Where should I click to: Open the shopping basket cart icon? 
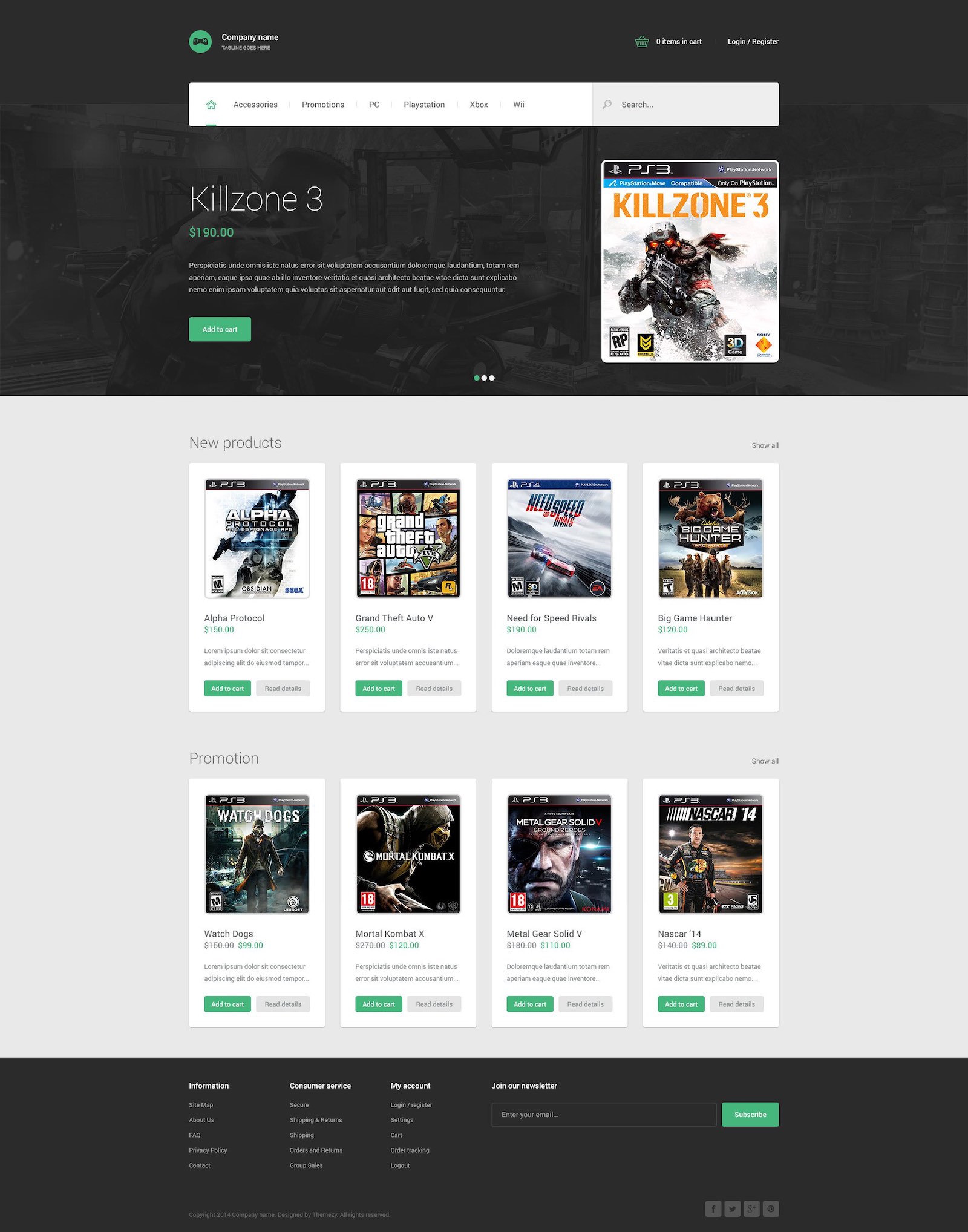642,42
